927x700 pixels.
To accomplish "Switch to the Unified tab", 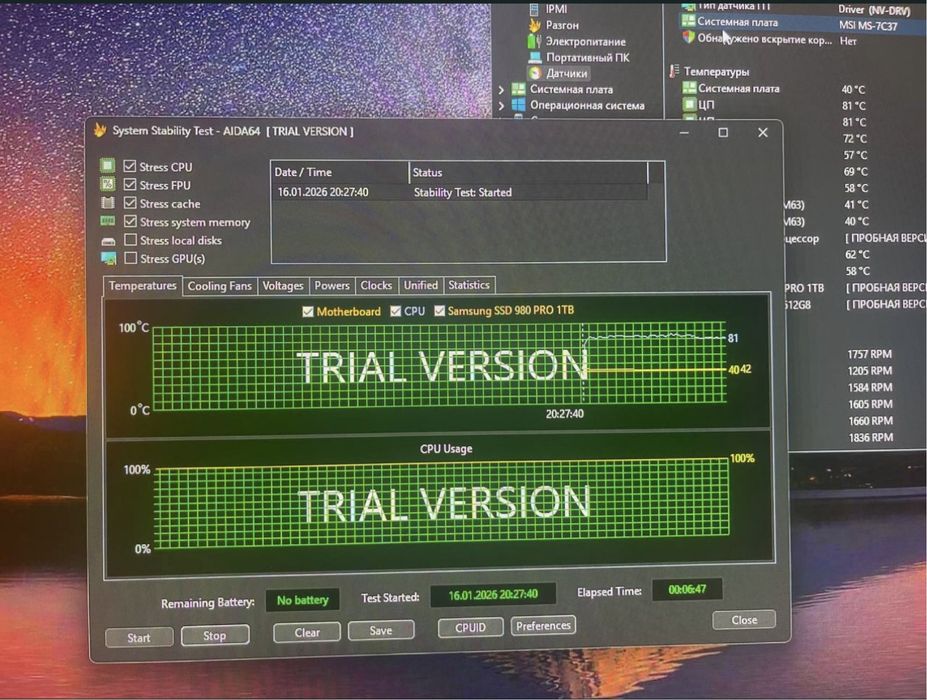I will point(420,285).
